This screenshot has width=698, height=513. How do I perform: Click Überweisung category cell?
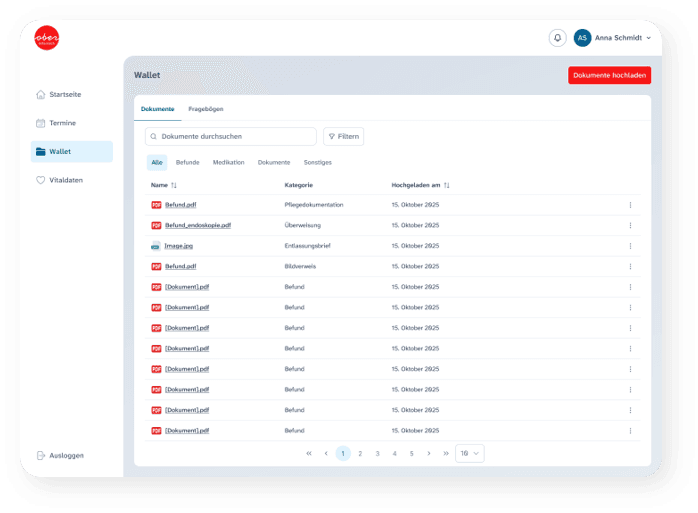click(303, 225)
